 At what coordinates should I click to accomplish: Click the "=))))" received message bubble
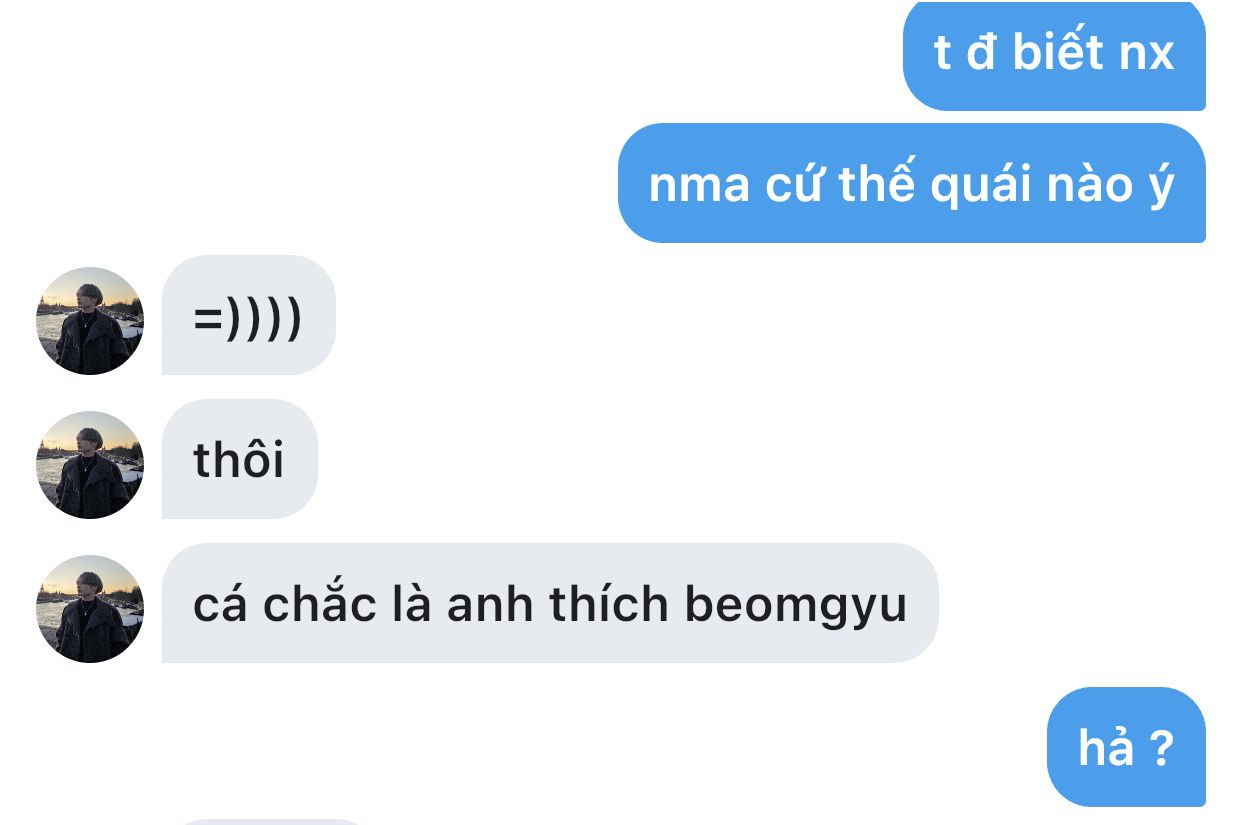pyautogui.click(x=248, y=315)
